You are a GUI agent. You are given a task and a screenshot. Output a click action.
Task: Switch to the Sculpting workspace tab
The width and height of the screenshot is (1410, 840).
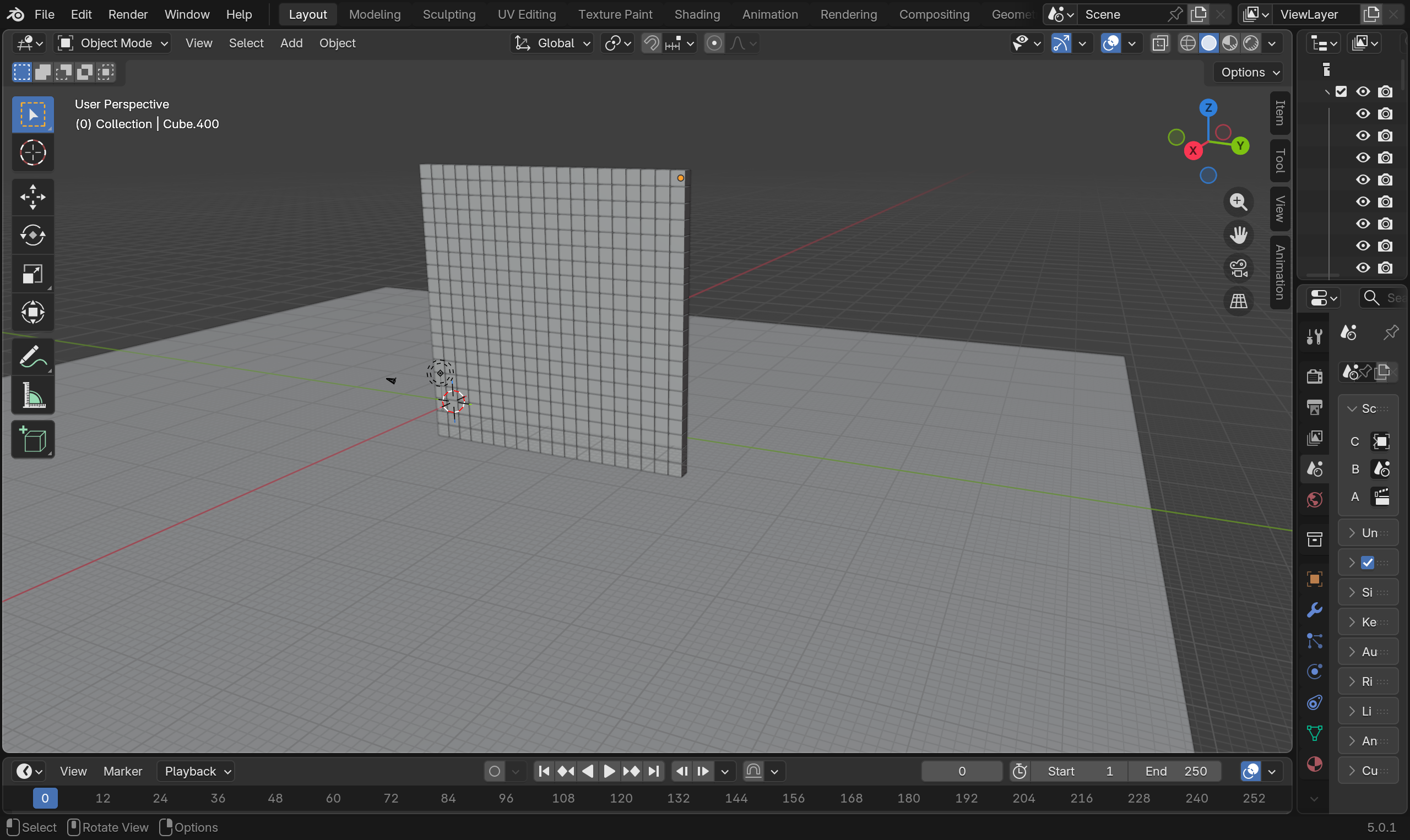448,14
